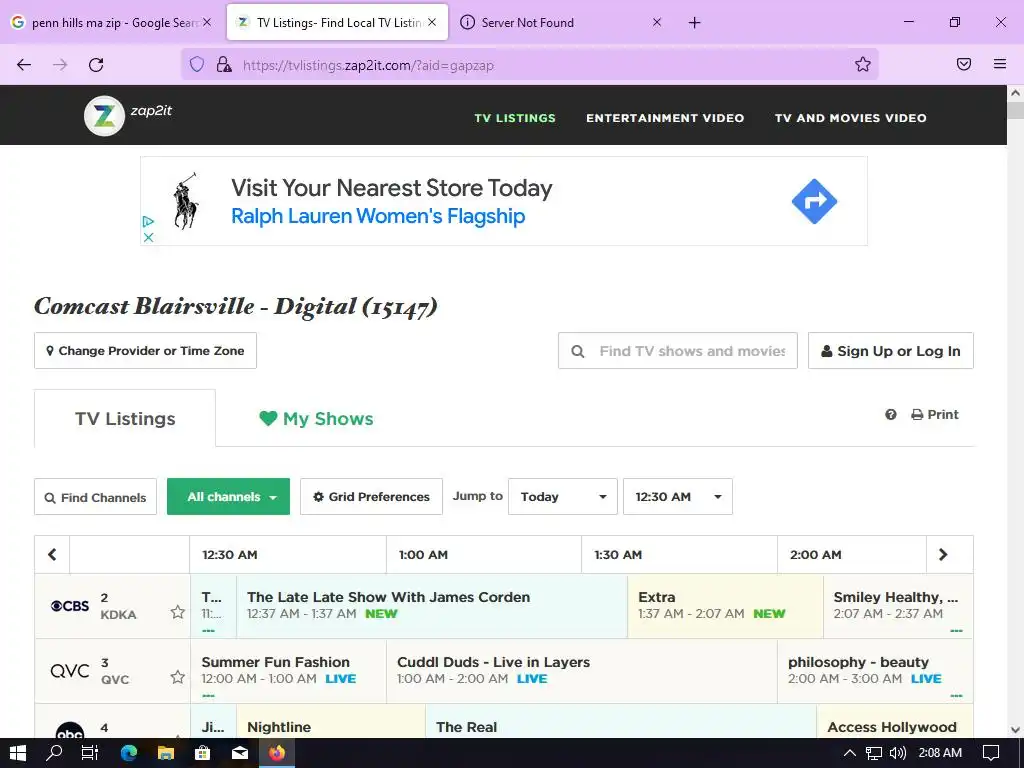Image resolution: width=1024 pixels, height=768 pixels.
Task: Close the Ralph Lauren advertisement
Action: pos(148,237)
